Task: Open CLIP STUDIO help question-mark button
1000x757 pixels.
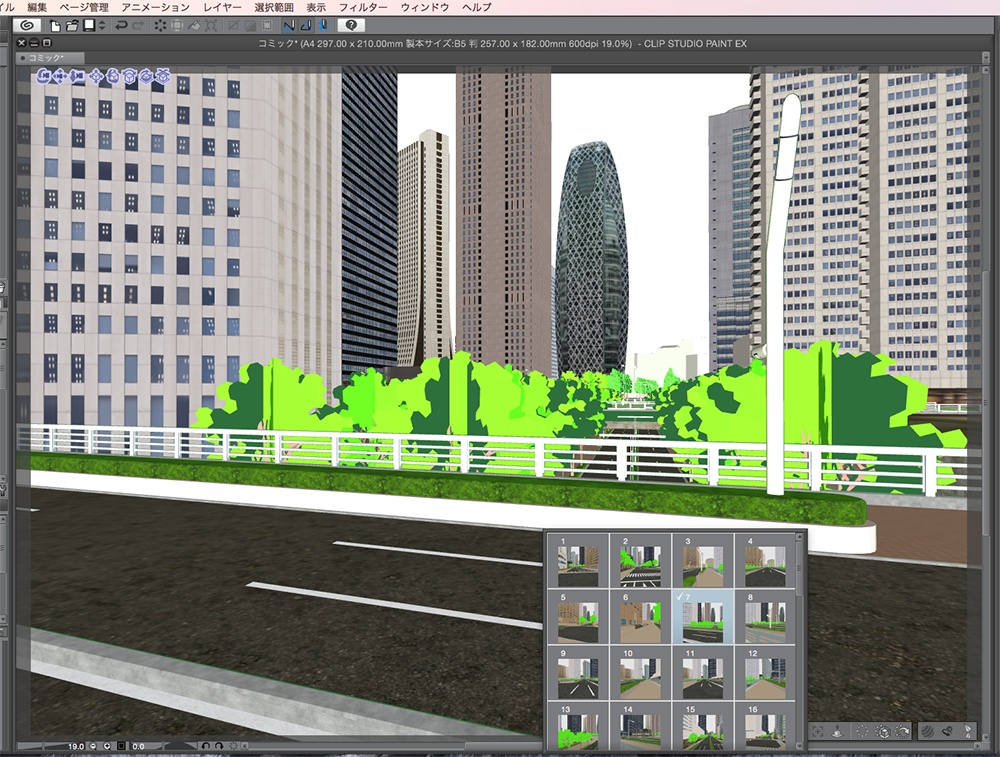Action: click(351, 26)
